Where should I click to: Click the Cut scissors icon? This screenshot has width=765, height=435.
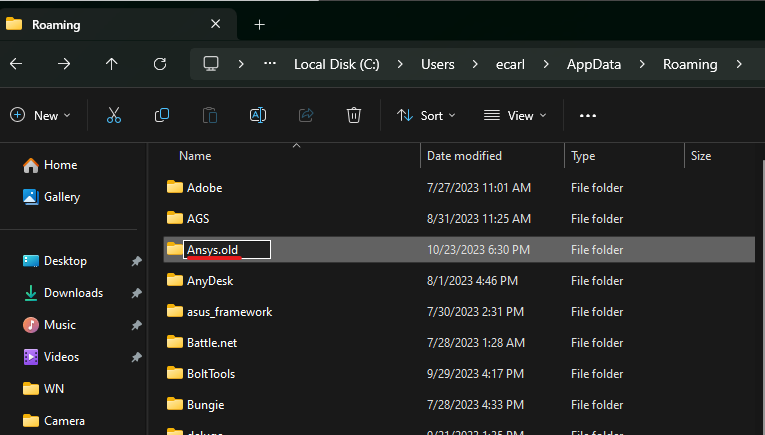pos(113,115)
